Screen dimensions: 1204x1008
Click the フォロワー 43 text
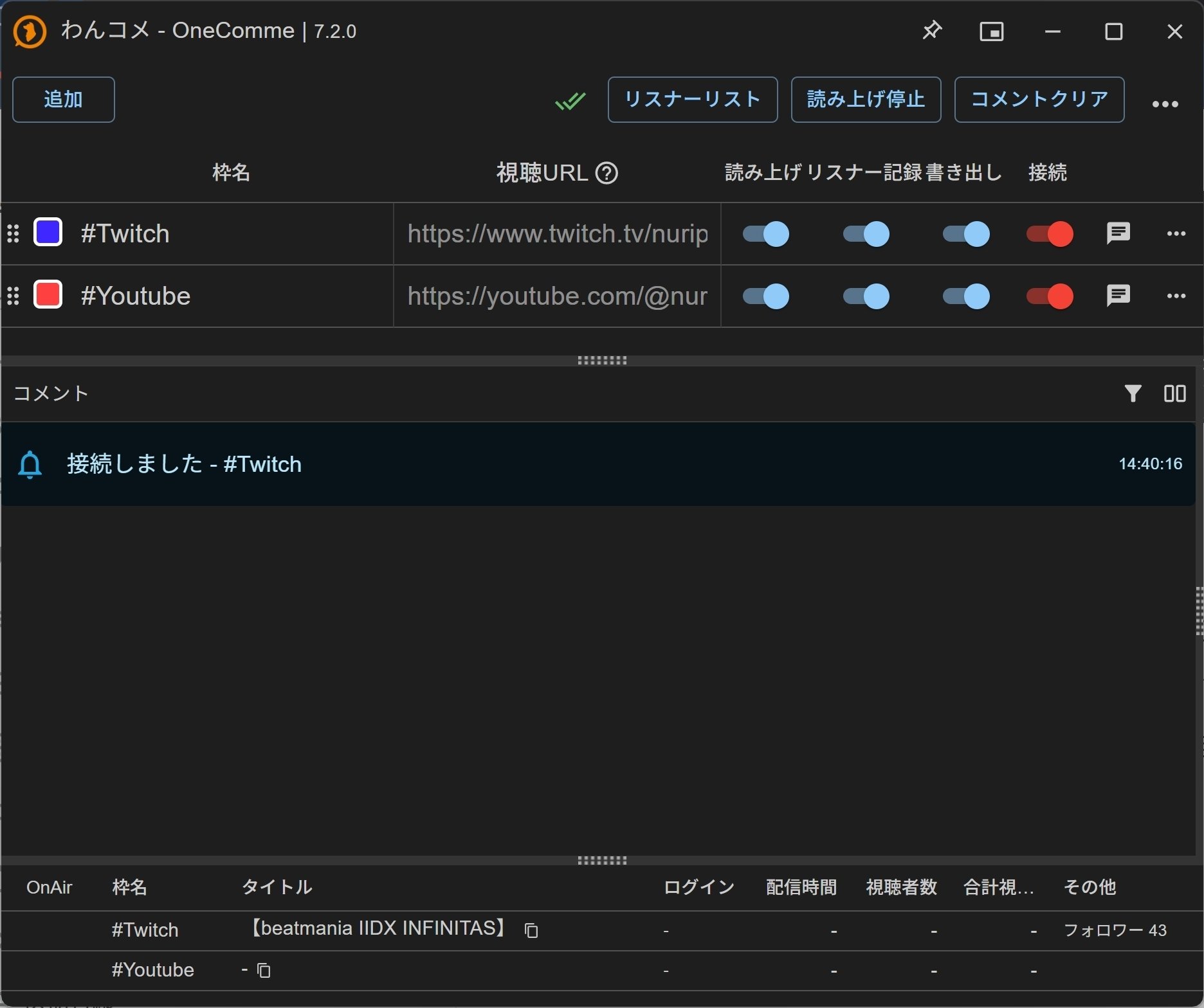pyautogui.click(x=1115, y=930)
